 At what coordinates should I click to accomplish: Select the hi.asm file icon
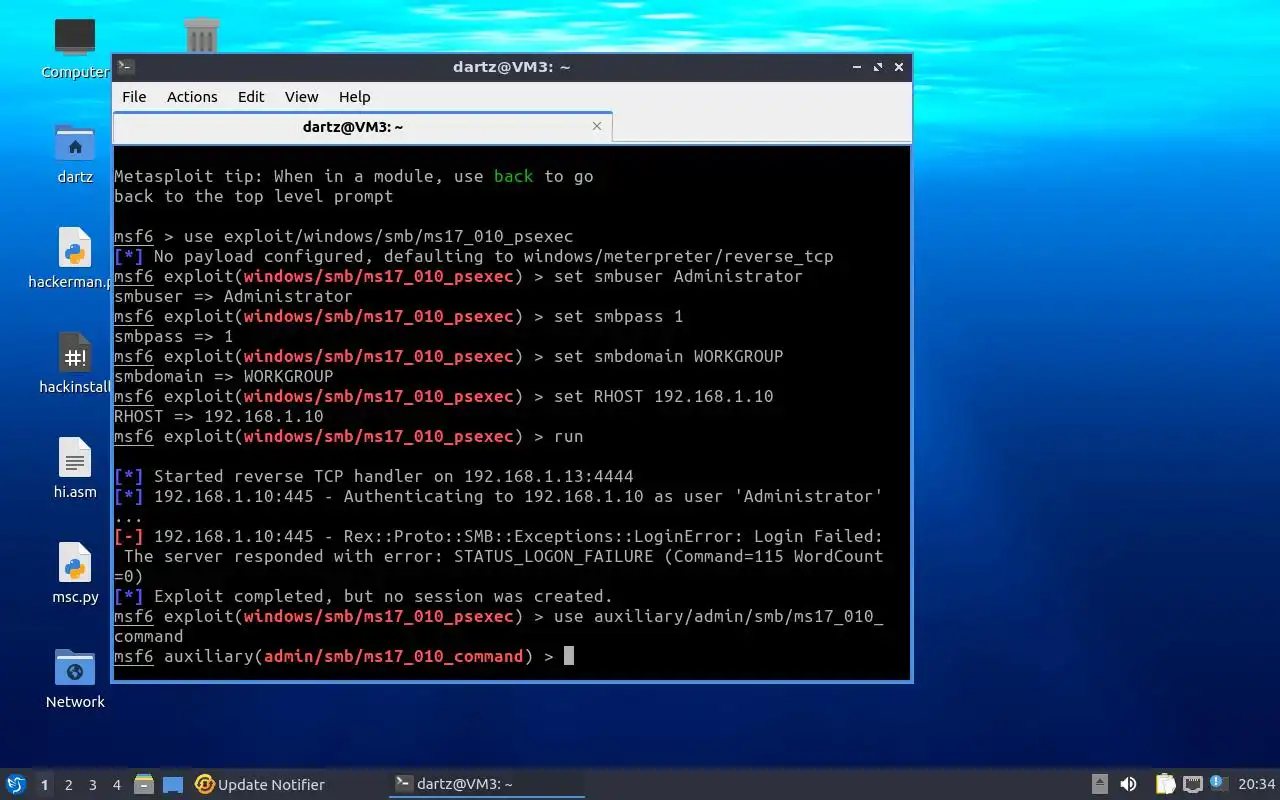(75, 458)
